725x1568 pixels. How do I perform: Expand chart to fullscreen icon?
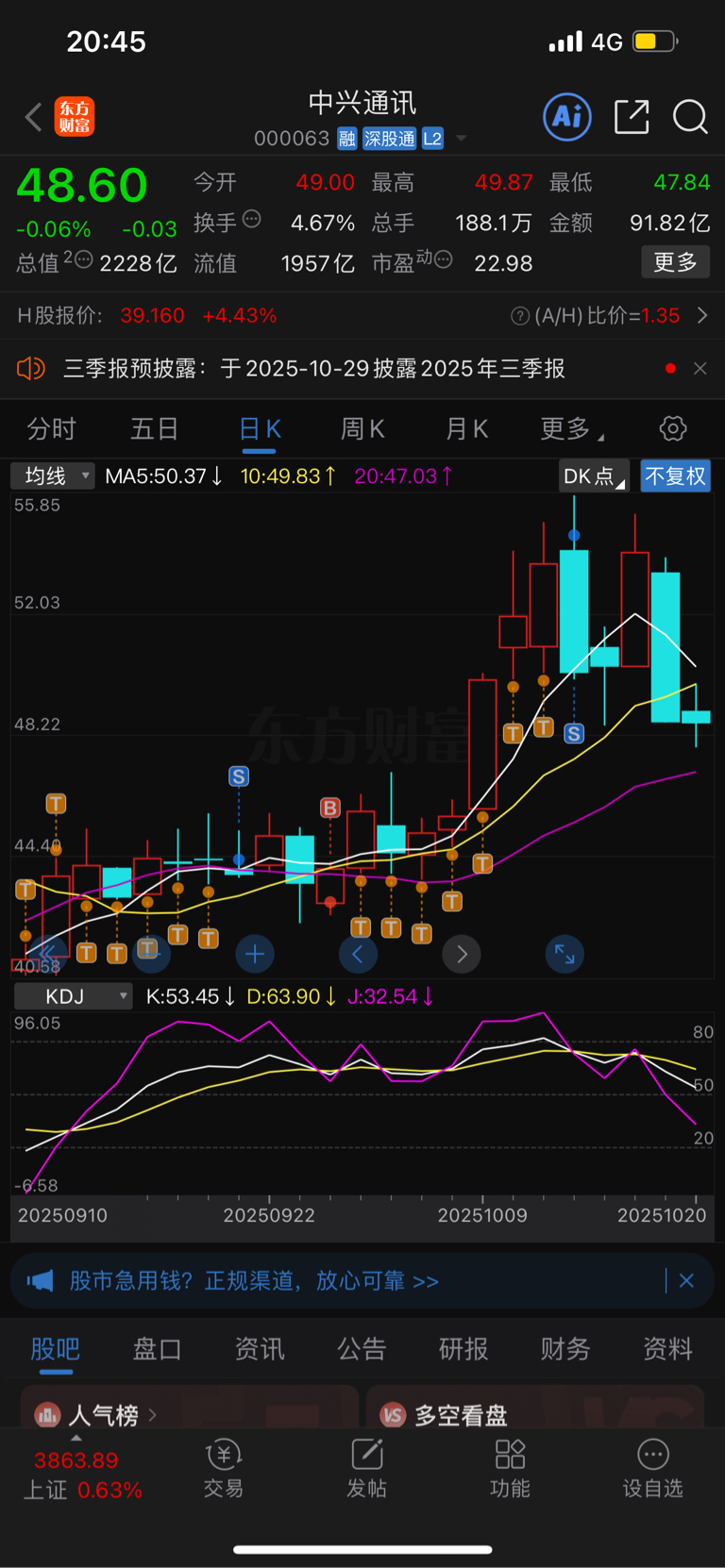coord(565,955)
